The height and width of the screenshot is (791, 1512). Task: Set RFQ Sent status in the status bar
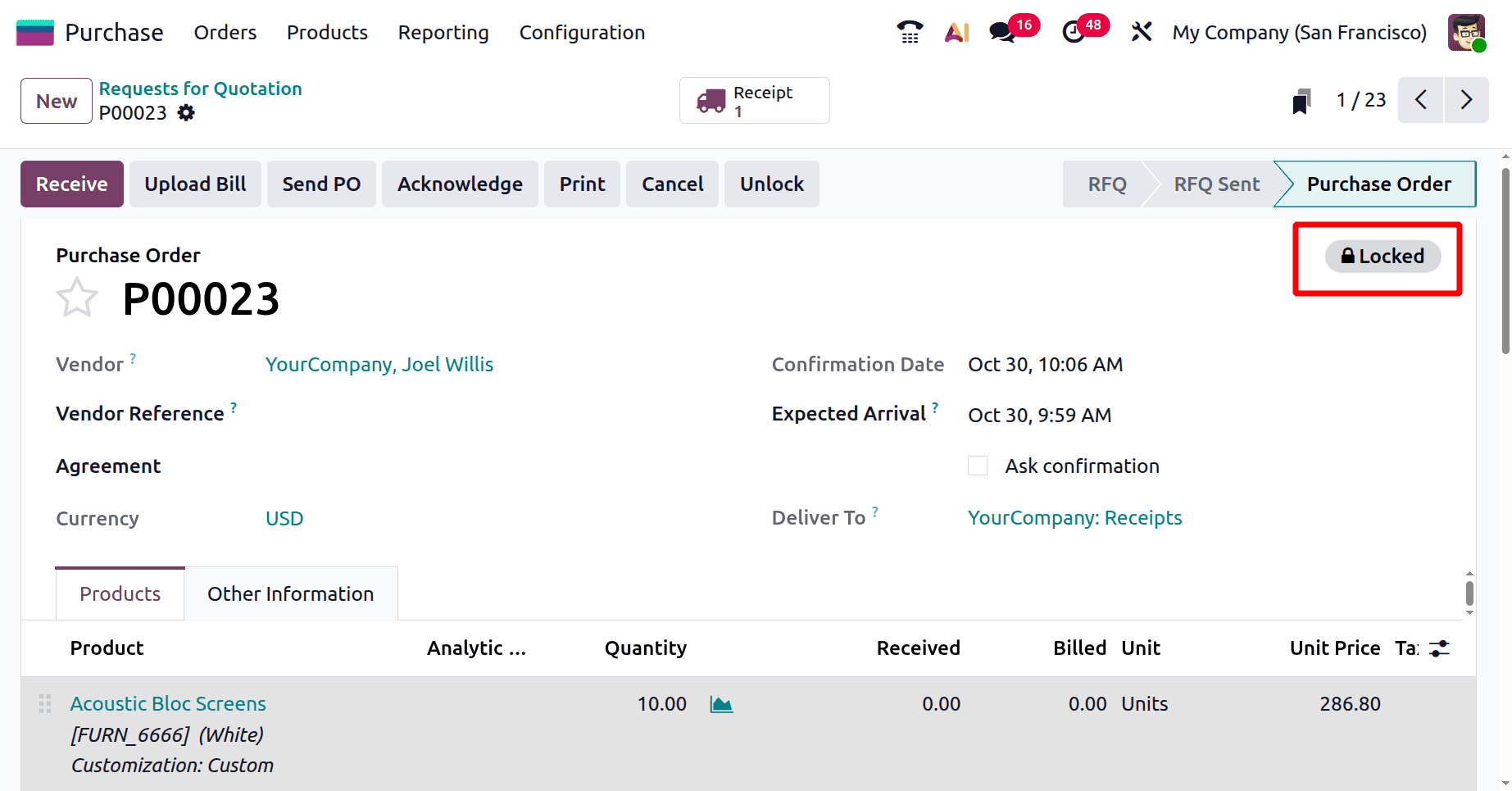[x=1216, y=184]
